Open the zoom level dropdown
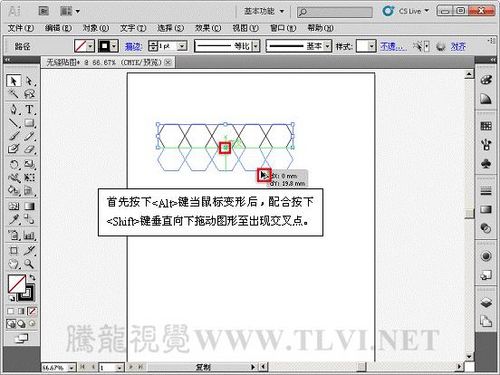 click(71, 367)
